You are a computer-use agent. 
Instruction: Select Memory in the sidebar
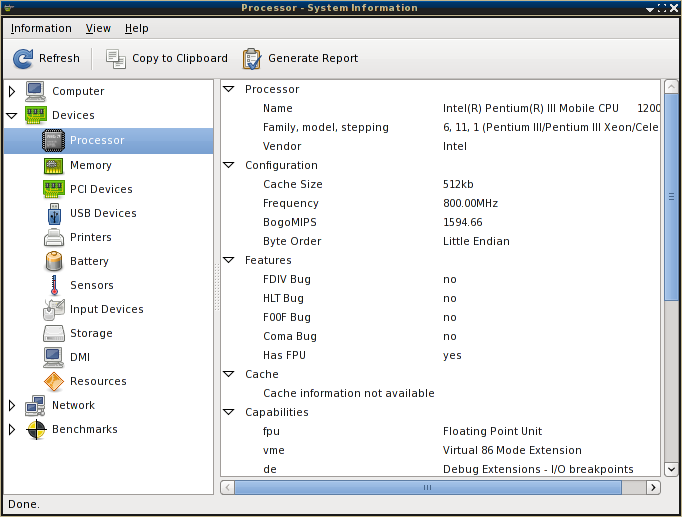point(108,165)
